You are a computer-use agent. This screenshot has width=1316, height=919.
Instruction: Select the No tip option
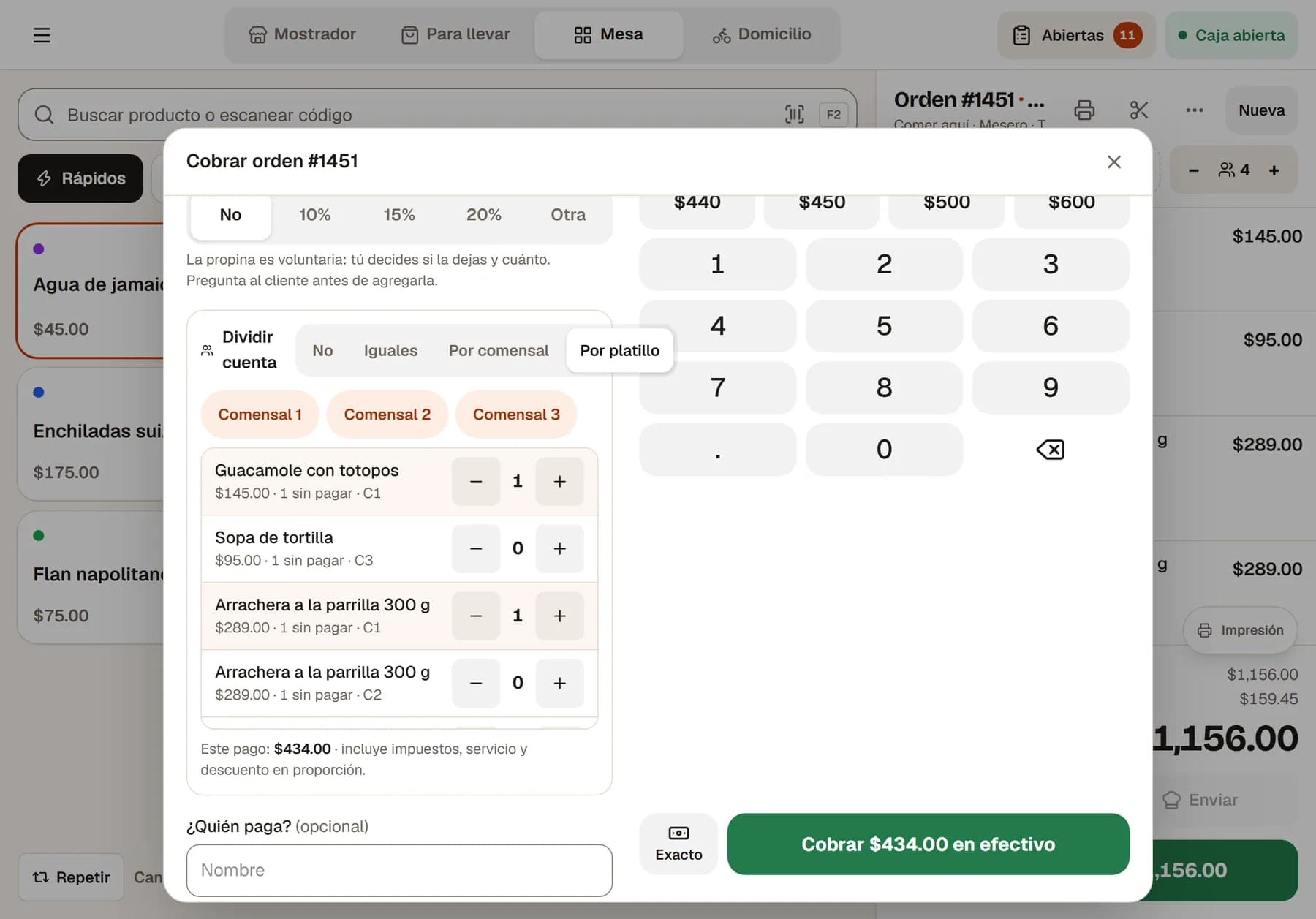pos(230,215)
